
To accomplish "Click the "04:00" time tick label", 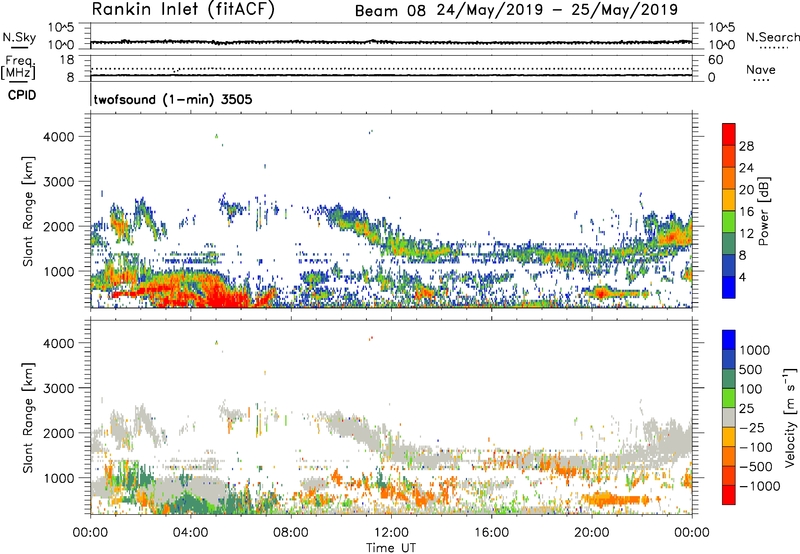I will (190, 533).
